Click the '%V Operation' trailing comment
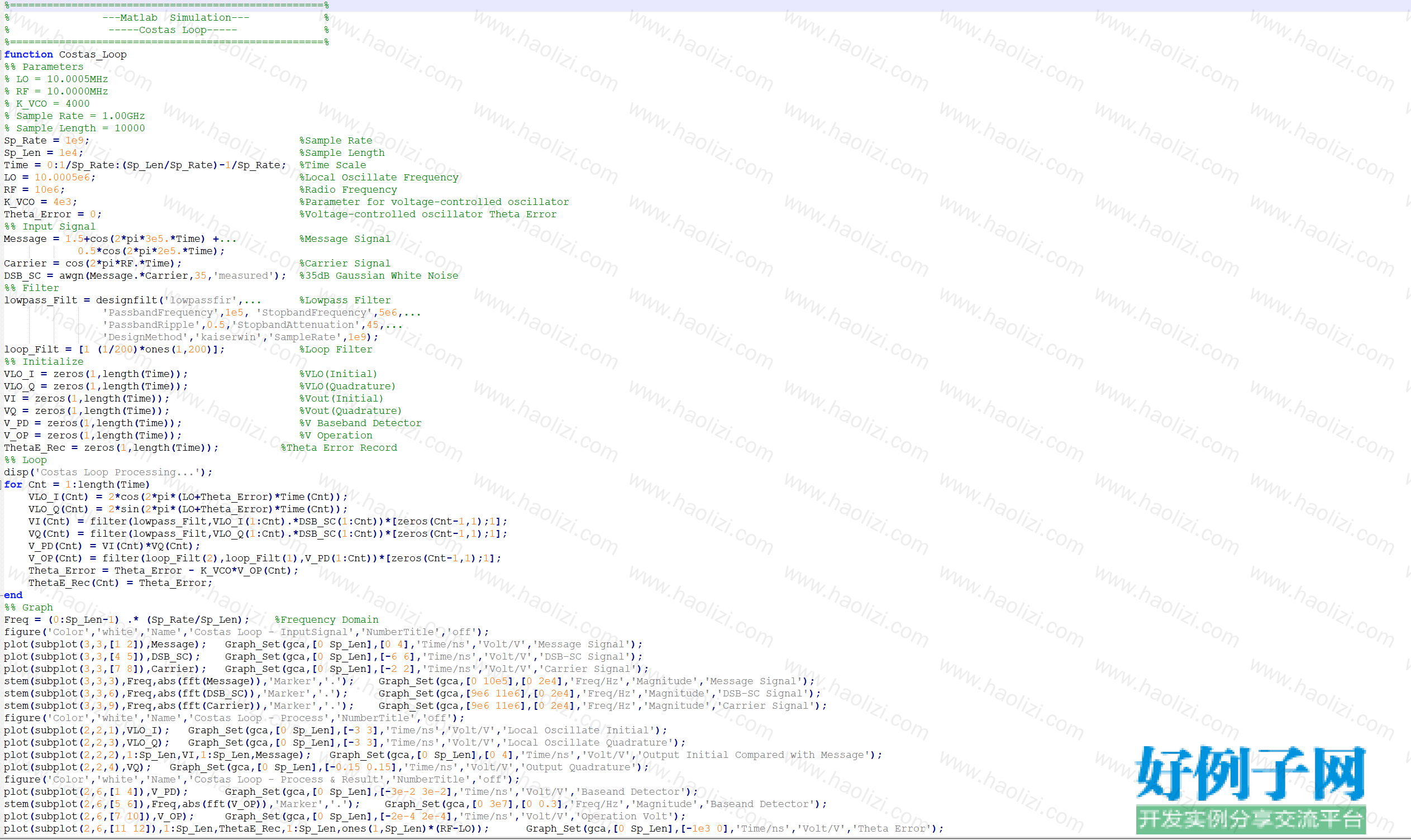 [336, 436]
